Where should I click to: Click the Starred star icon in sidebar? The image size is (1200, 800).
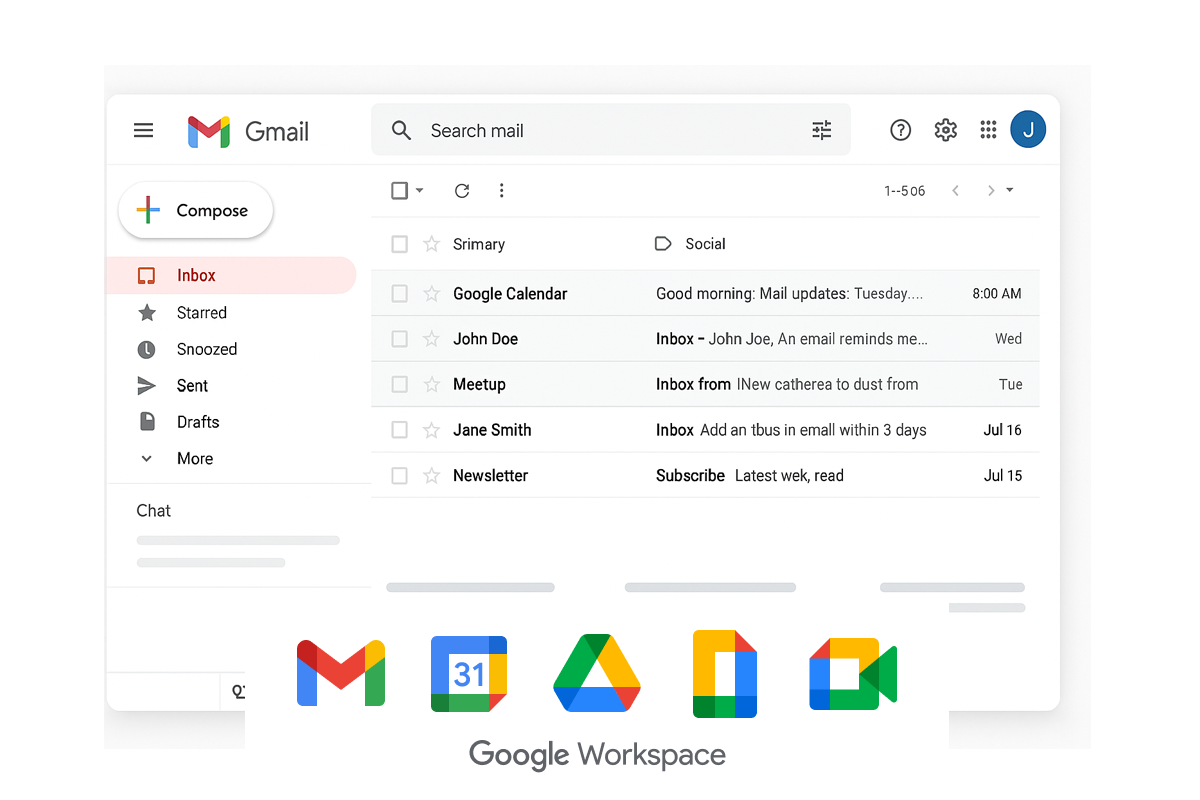(x=147, y=313)
